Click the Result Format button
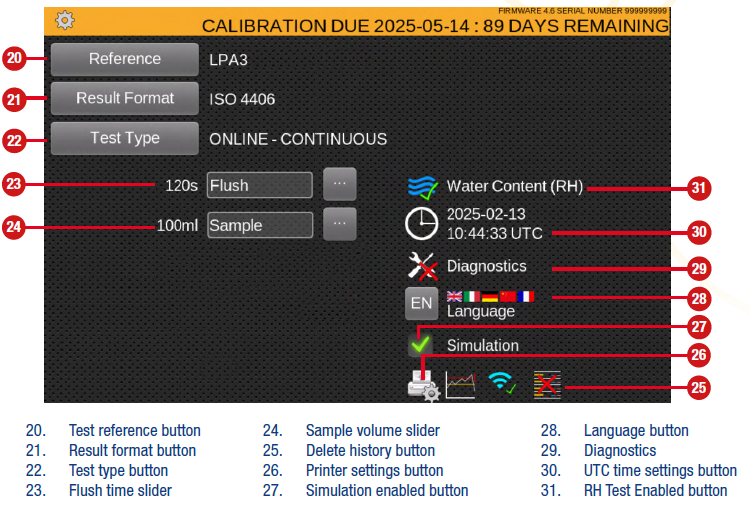Viewport: 750px width, 508px height. pyautogui.click(x=125, y=98)
